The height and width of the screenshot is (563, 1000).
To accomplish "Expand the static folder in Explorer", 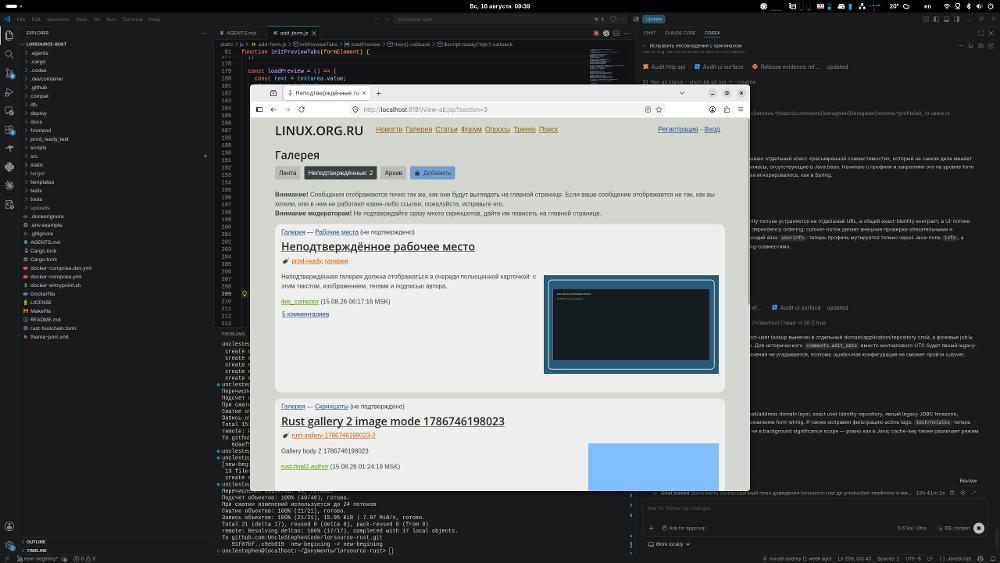I will [36, 165].
